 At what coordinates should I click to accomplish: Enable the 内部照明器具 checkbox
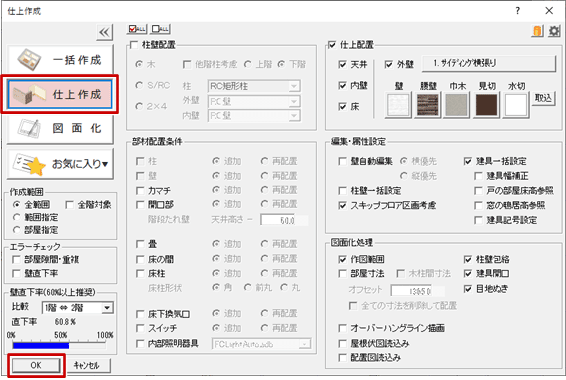140,344
